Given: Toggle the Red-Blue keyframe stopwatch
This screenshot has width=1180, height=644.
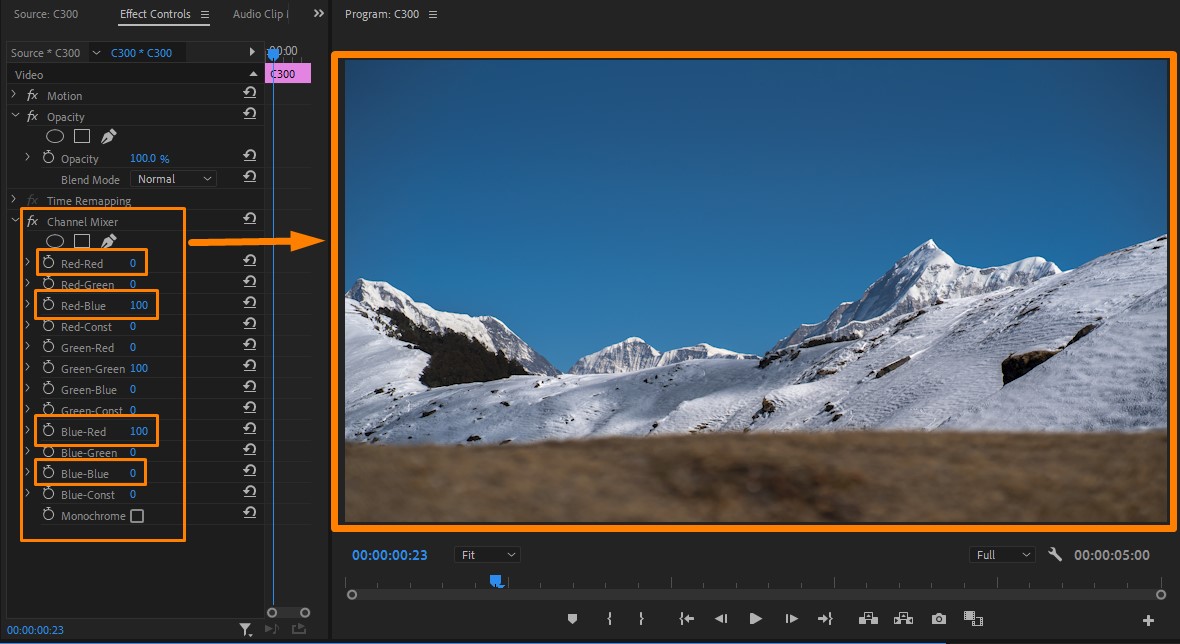Looking at the screenshot, I should [48, 304].
